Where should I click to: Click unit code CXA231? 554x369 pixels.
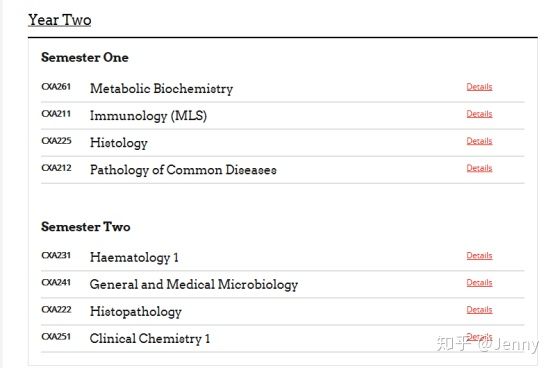pos(56,255)
